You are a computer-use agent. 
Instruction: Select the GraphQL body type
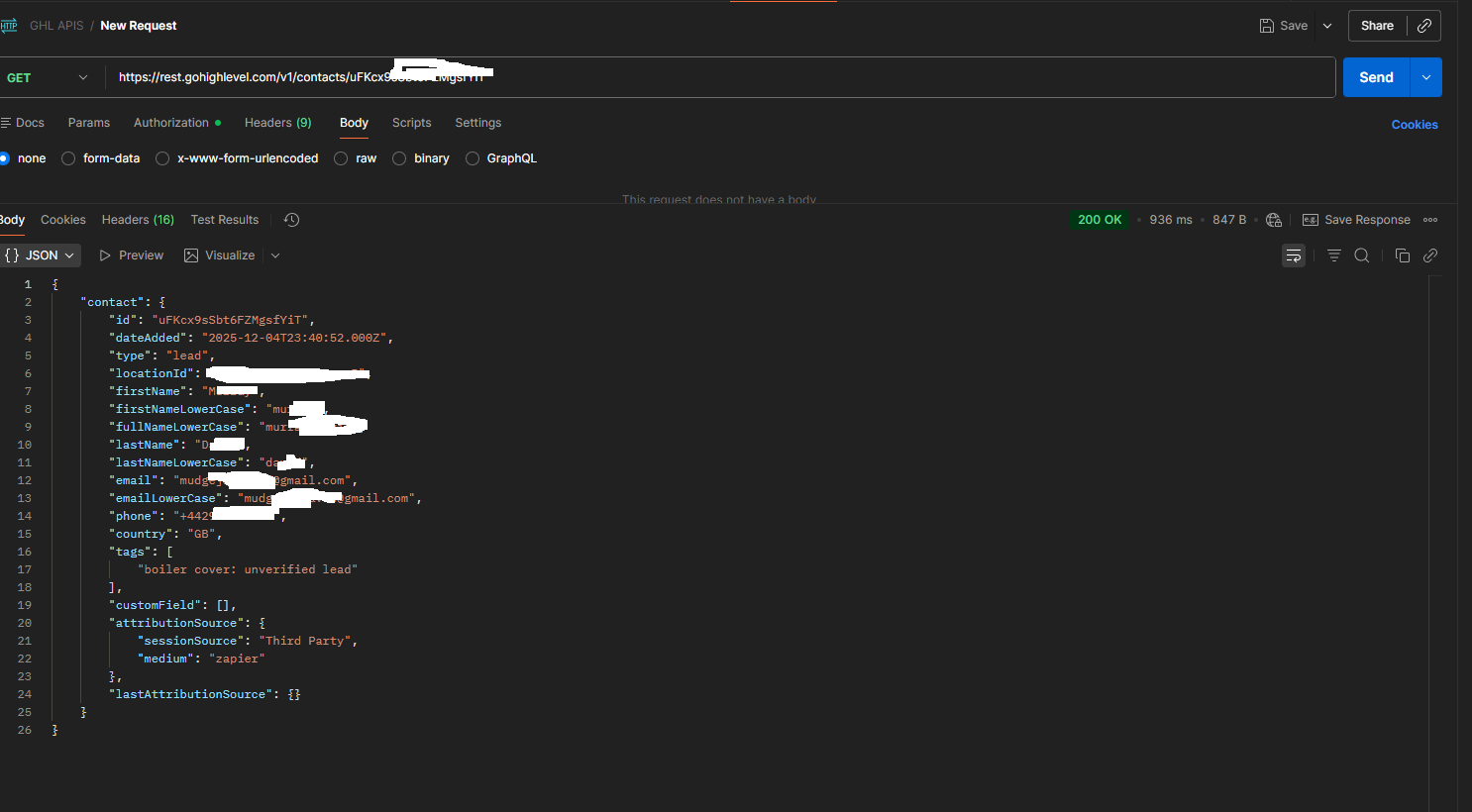tap(501, 158)
